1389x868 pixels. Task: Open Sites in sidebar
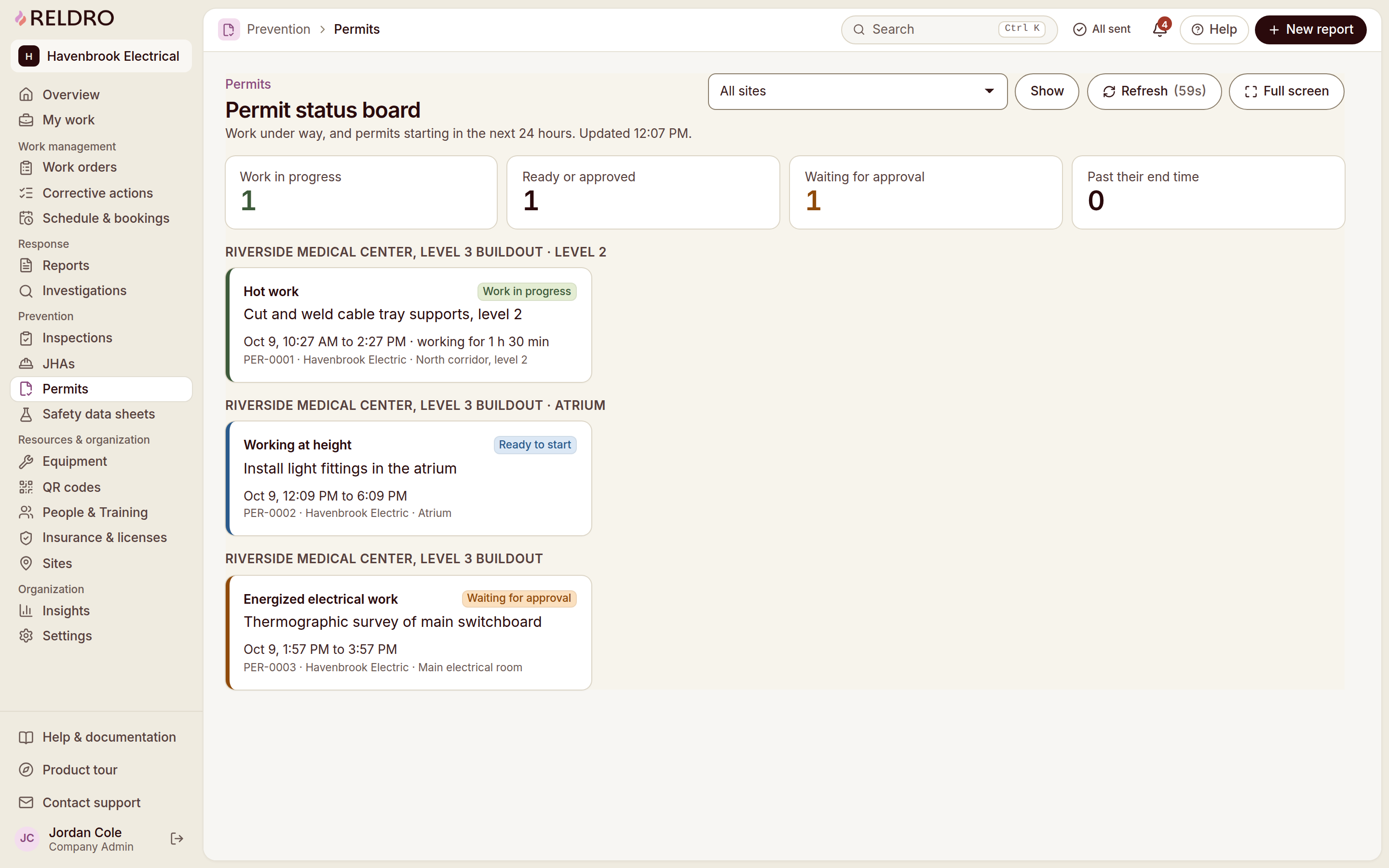click(101, 563)
